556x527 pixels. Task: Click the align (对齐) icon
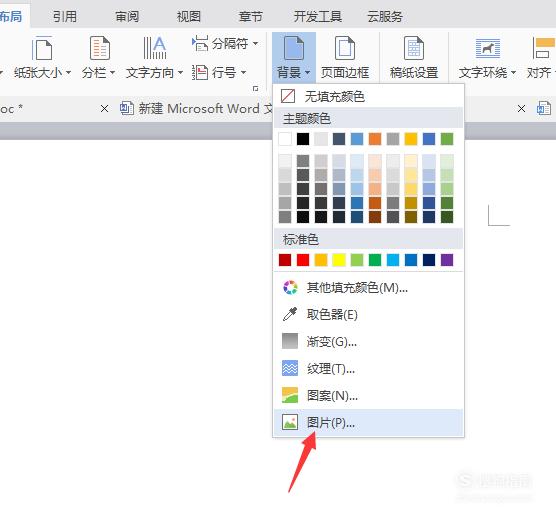[x=543, y=48]
